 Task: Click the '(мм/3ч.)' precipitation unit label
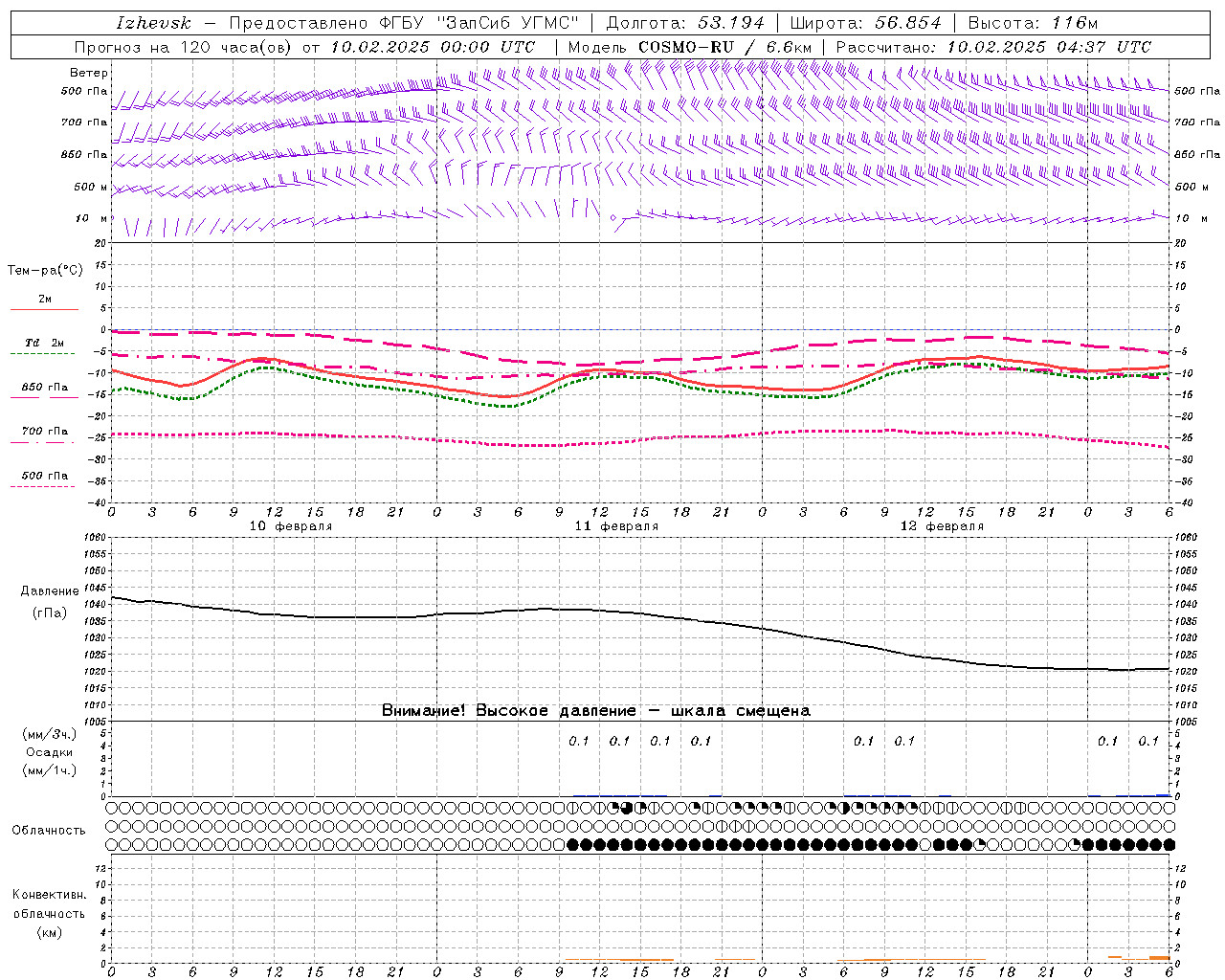click(50, 734)
